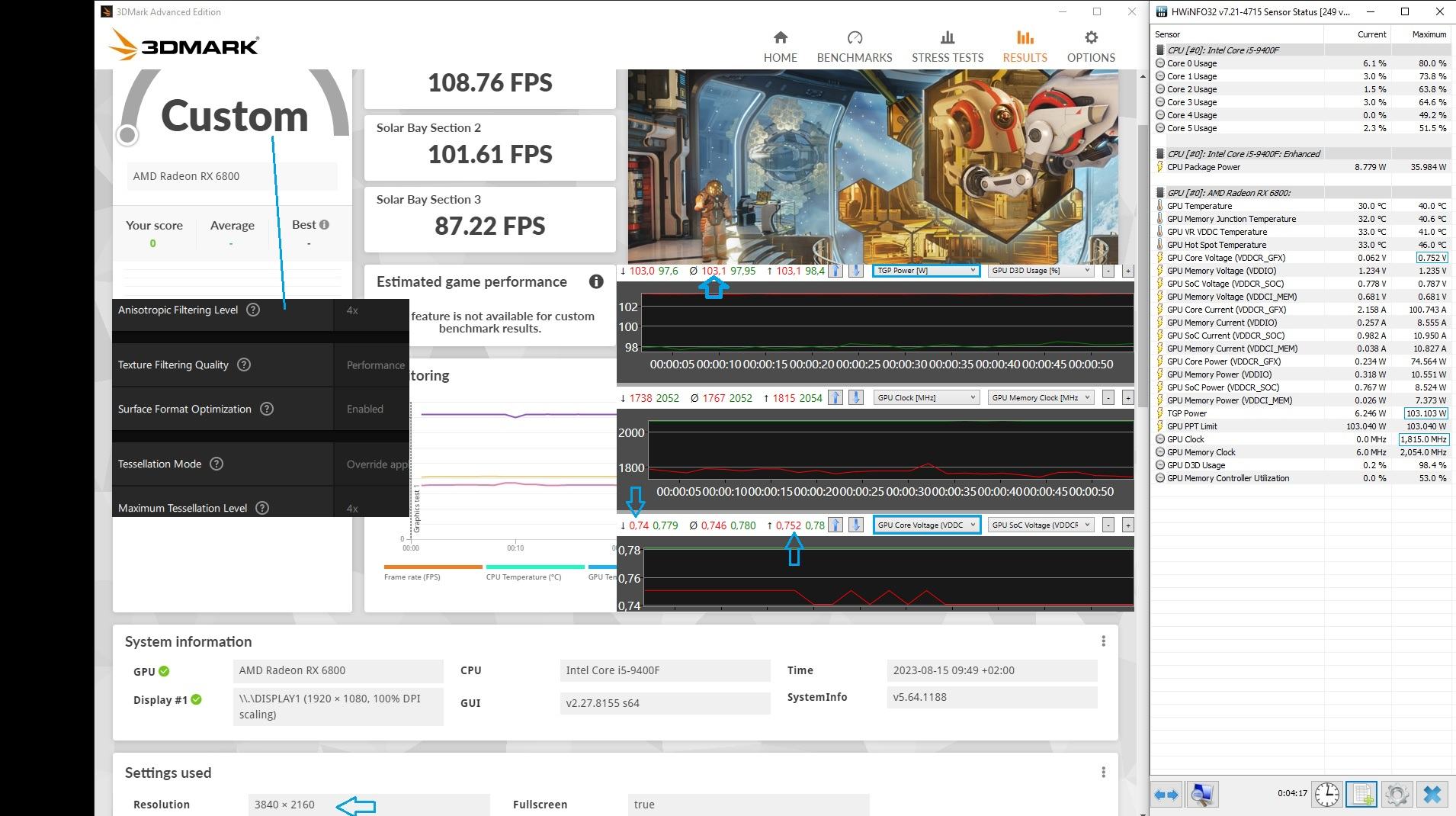
Task: Select the GPU Hot Spot Temperature row
Action: [x=1300, y=245]
